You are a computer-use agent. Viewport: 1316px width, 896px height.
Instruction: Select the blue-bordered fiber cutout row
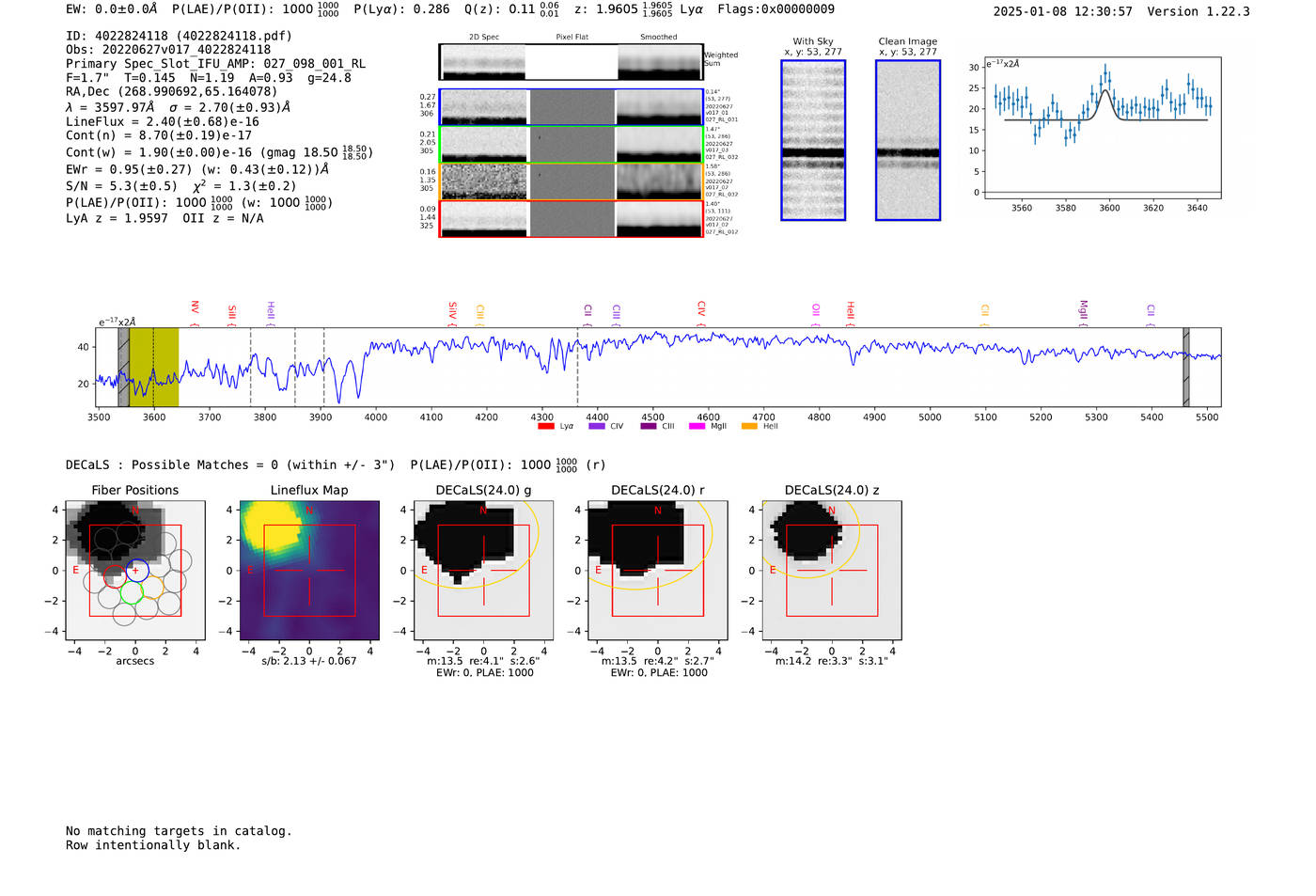click(x=571, y=107)
